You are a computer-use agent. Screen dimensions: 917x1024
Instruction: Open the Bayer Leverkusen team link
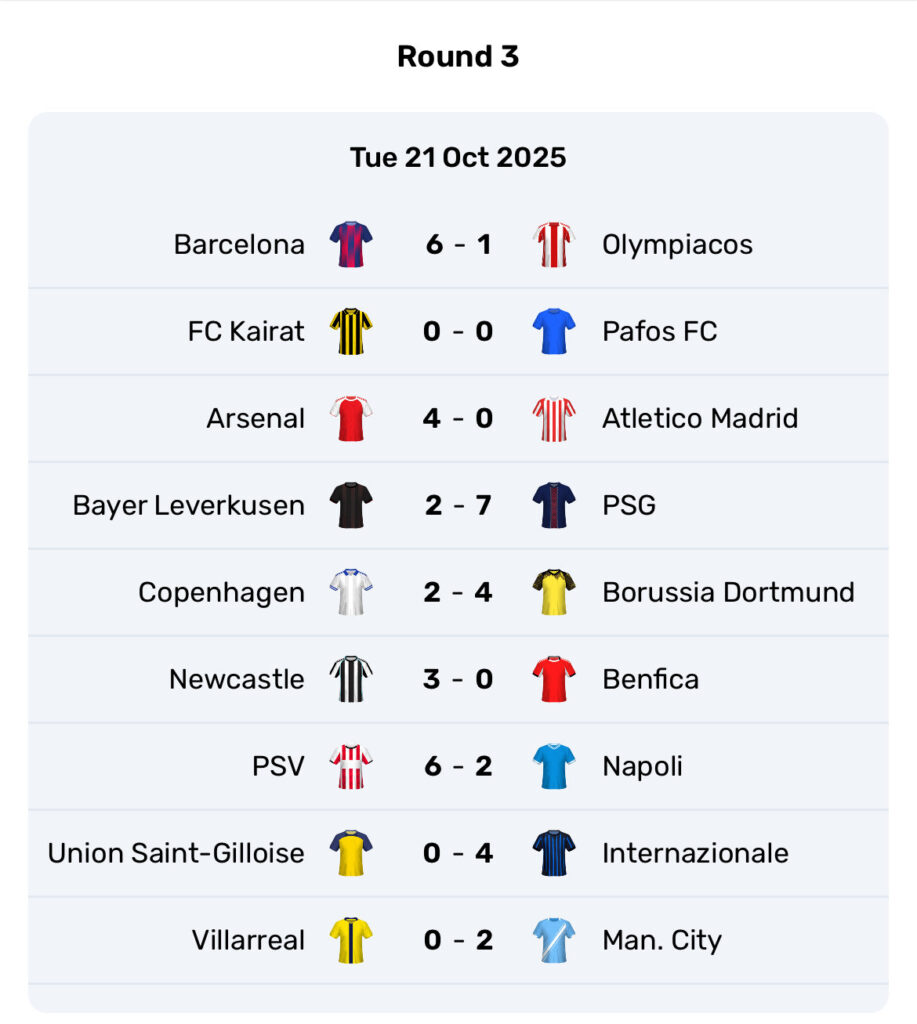(188, 505)
